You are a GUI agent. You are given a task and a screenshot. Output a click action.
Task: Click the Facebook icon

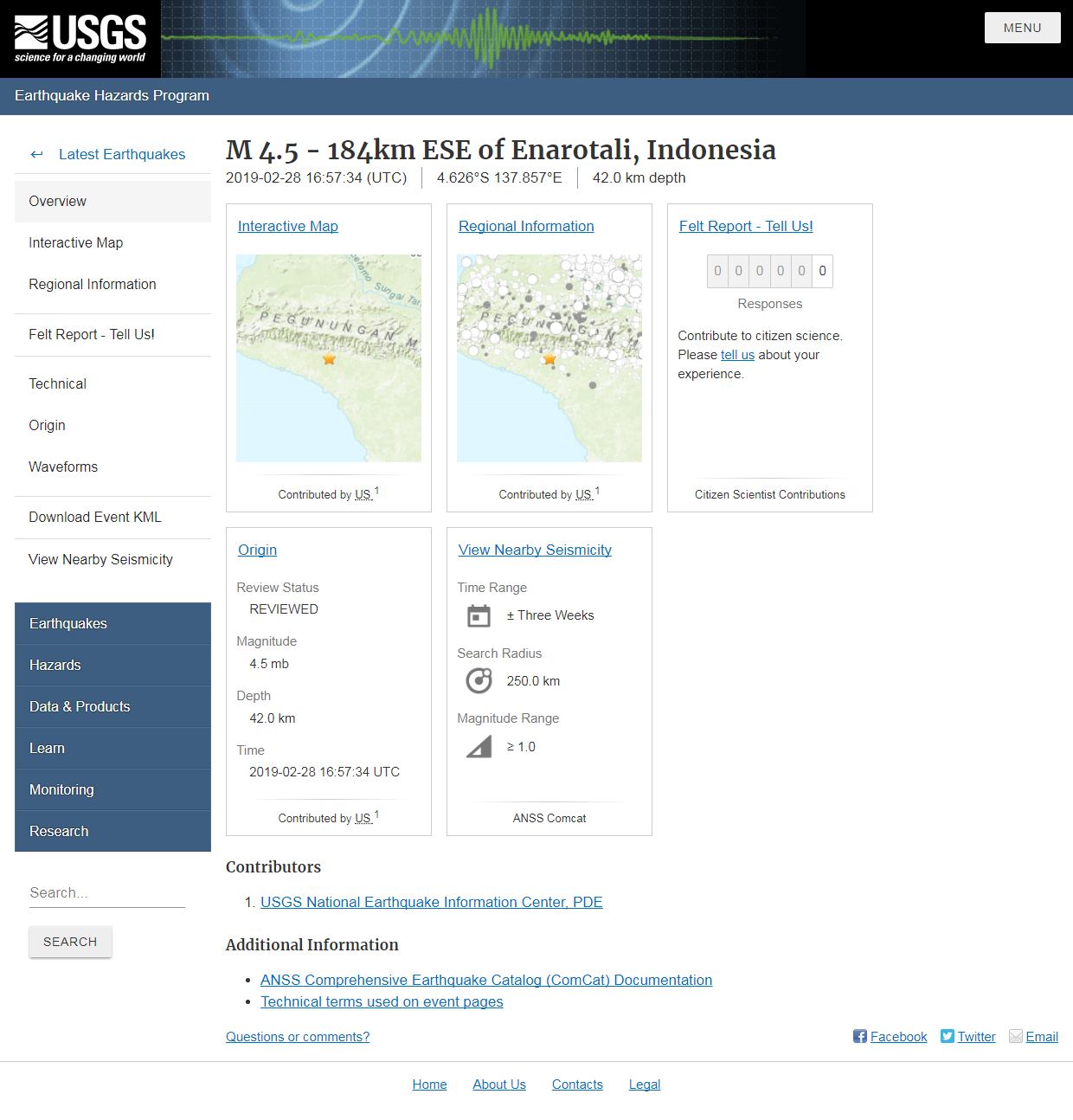coord(860,1036)
